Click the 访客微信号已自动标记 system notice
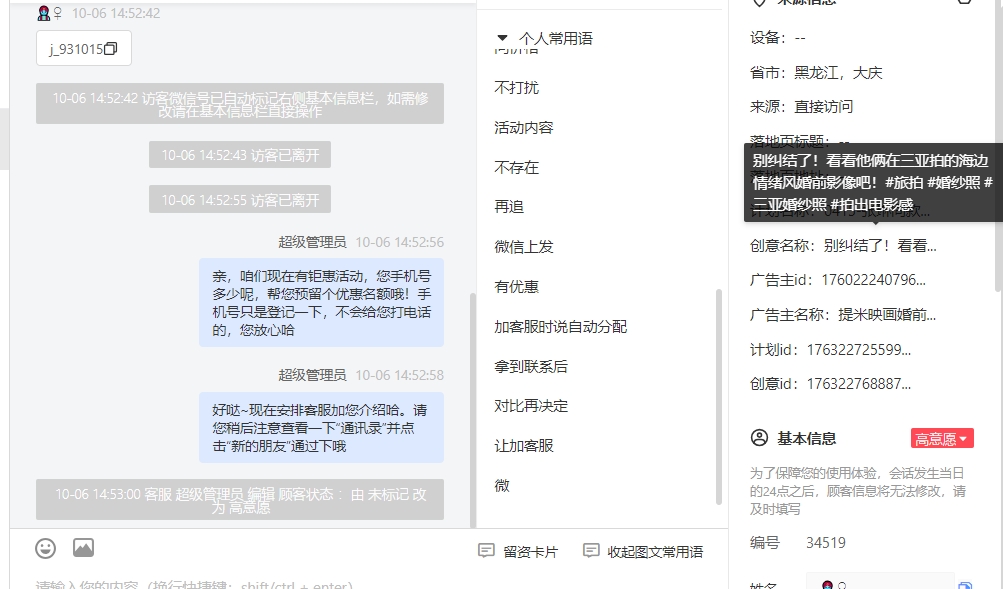The height and width of the screenshot is (589, 1003). (240, 104)
